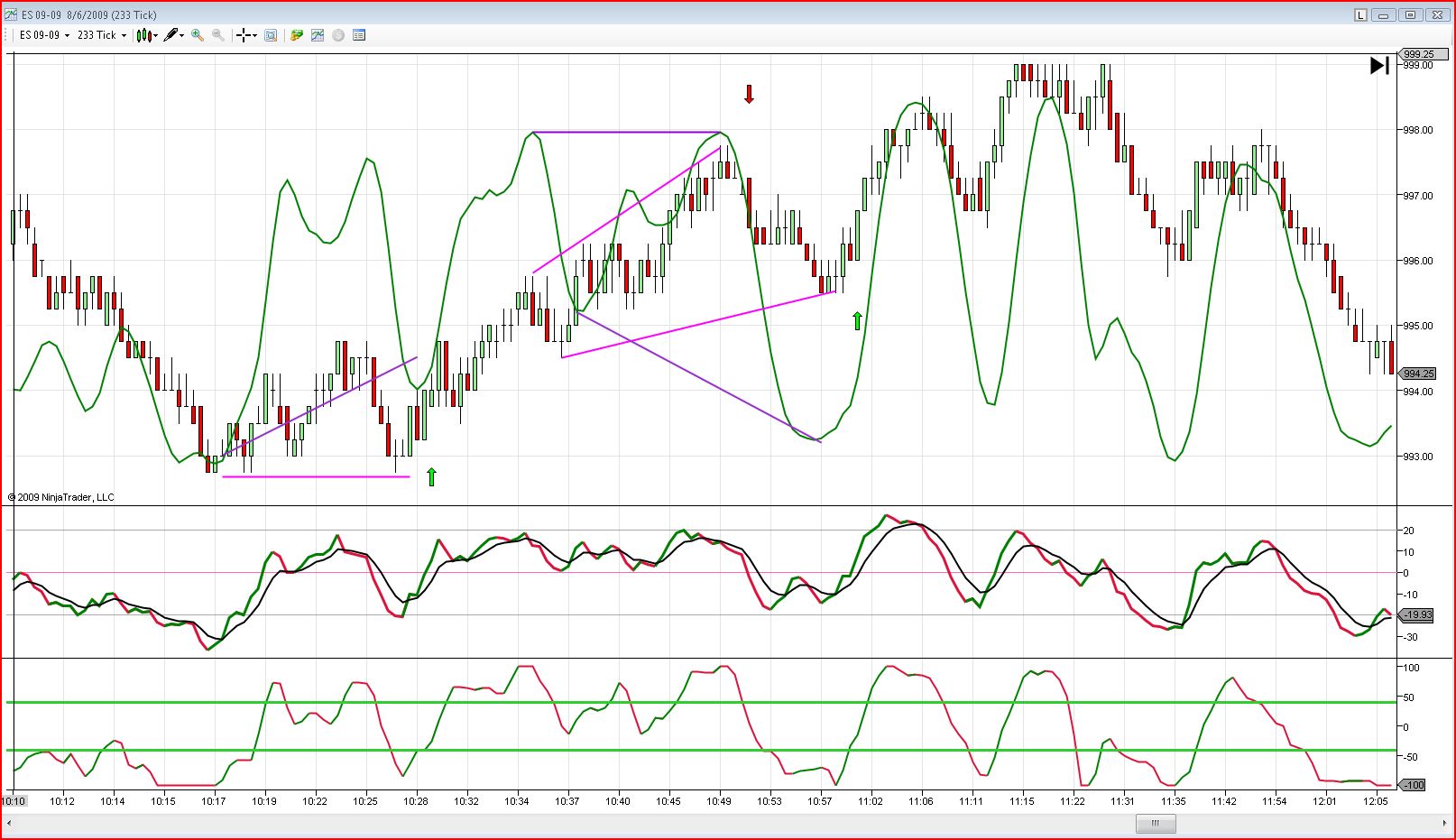Click the zoom in magnifier icon

tap(198, 35)
